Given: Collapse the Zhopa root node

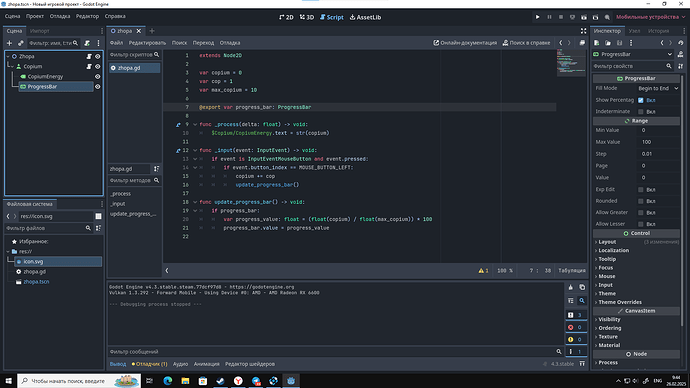Looking at the screenshot, I should [x=8, y=56].
